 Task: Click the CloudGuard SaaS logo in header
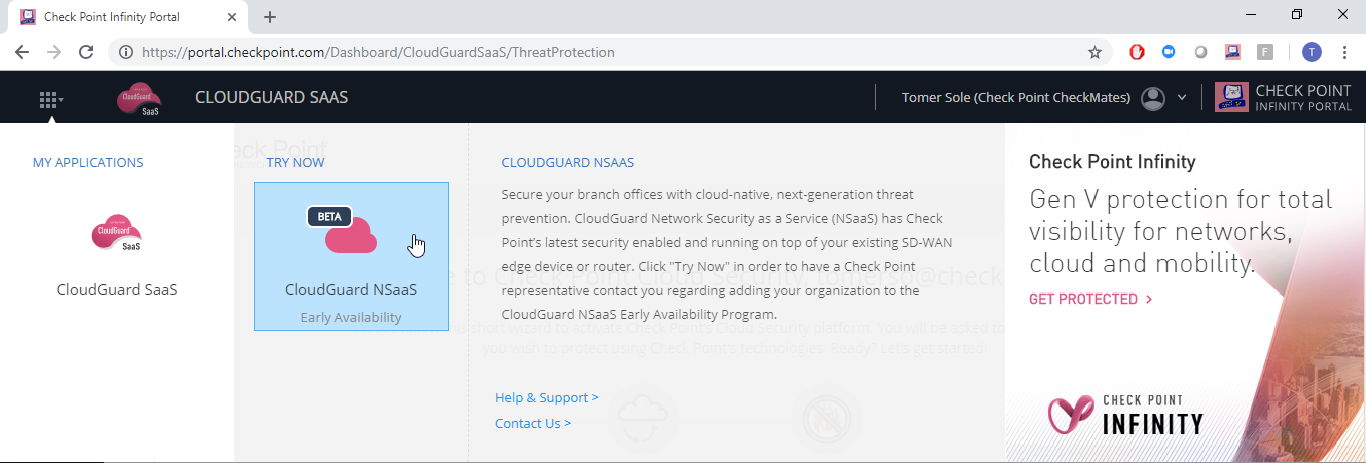coord(139,99)
